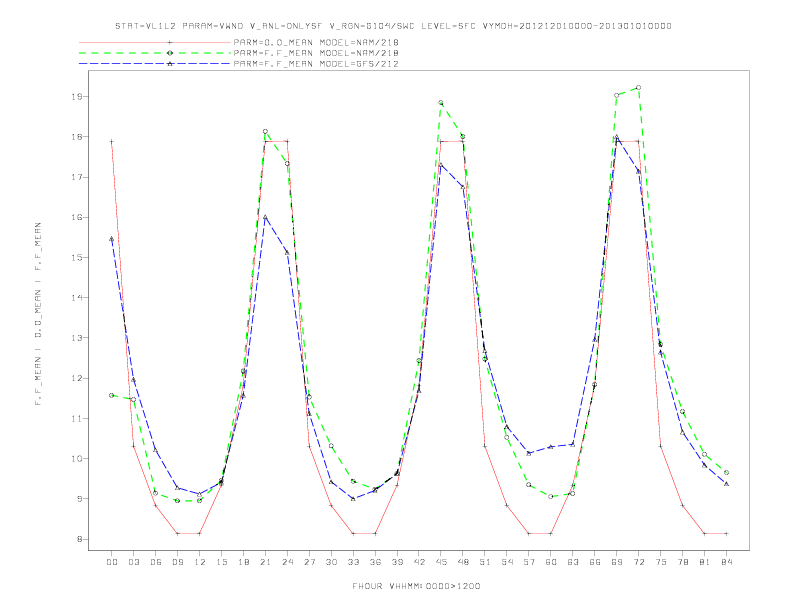Click x-axis forecast hour label 03
The width and height of the screenshot is (792, 612).
pyautogui.click(x=133, y=562)
